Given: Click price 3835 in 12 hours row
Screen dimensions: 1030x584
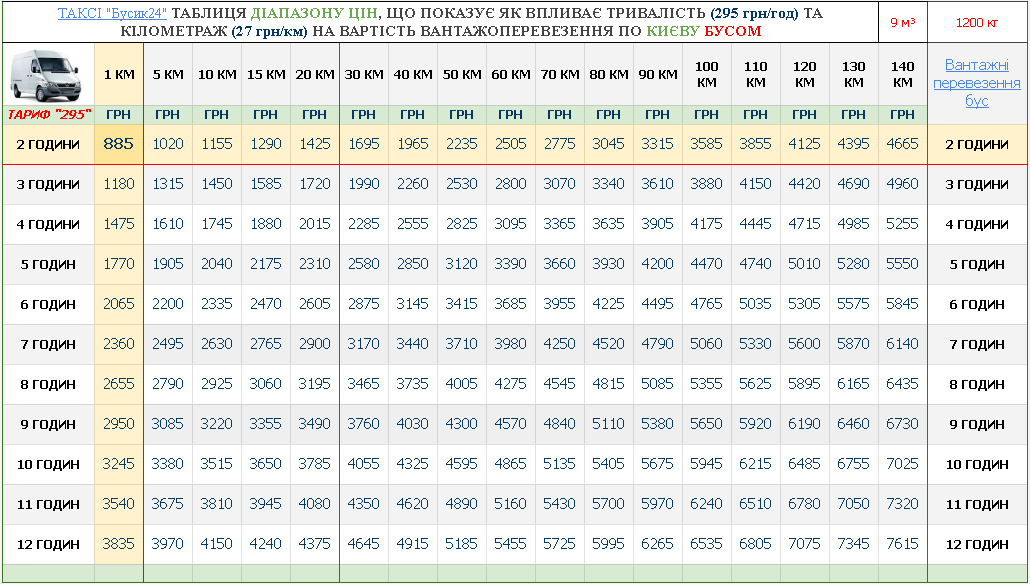Looking at the screenshot, I should [118, 544].
